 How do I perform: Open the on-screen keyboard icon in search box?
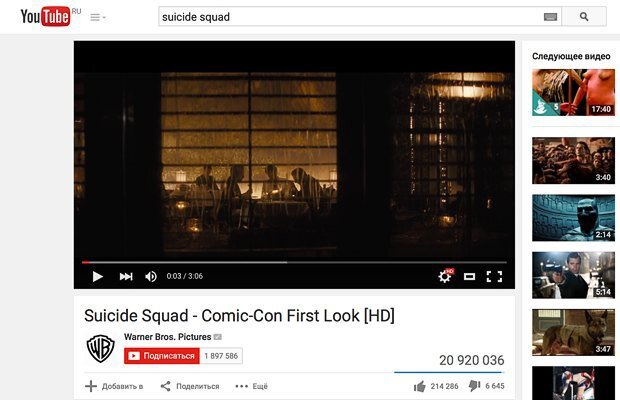click(x=550, y=17)
